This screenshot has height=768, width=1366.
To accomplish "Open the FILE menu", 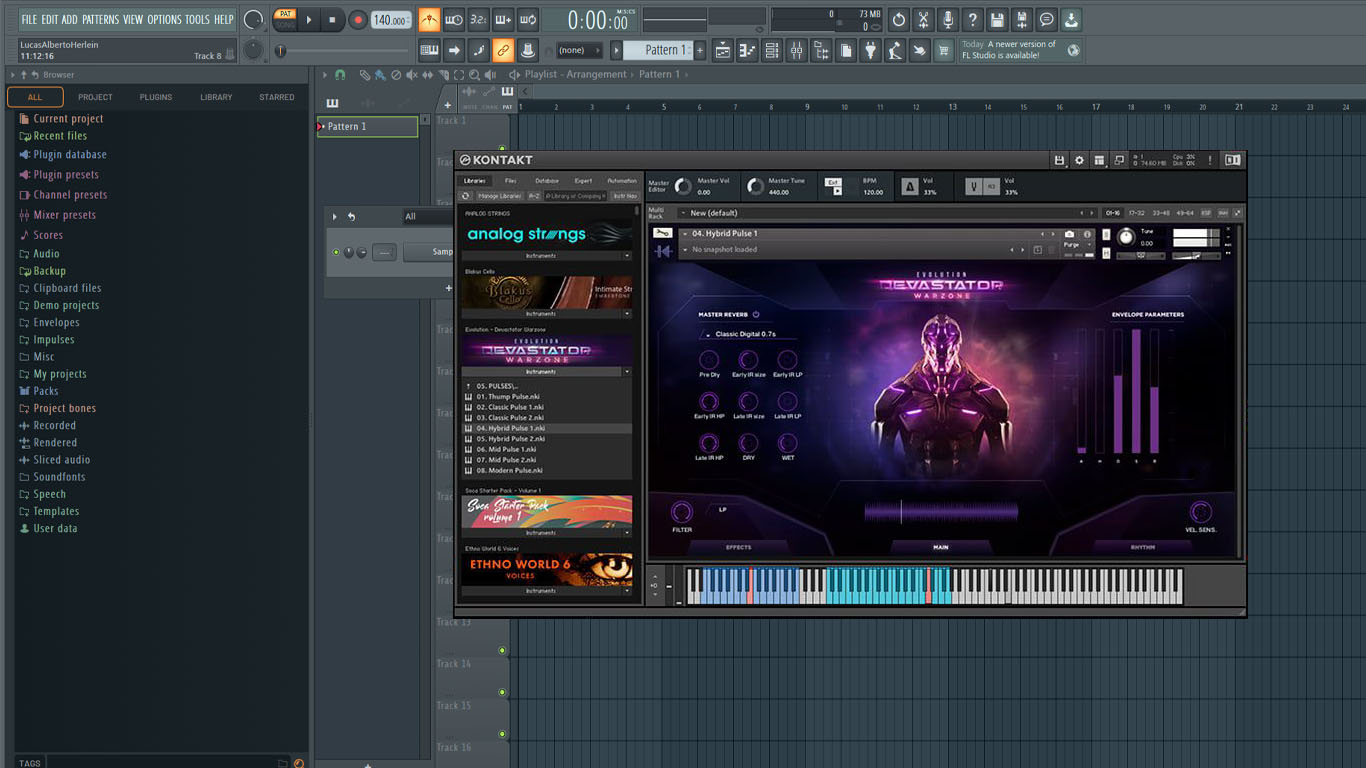I will pos(29,19).
